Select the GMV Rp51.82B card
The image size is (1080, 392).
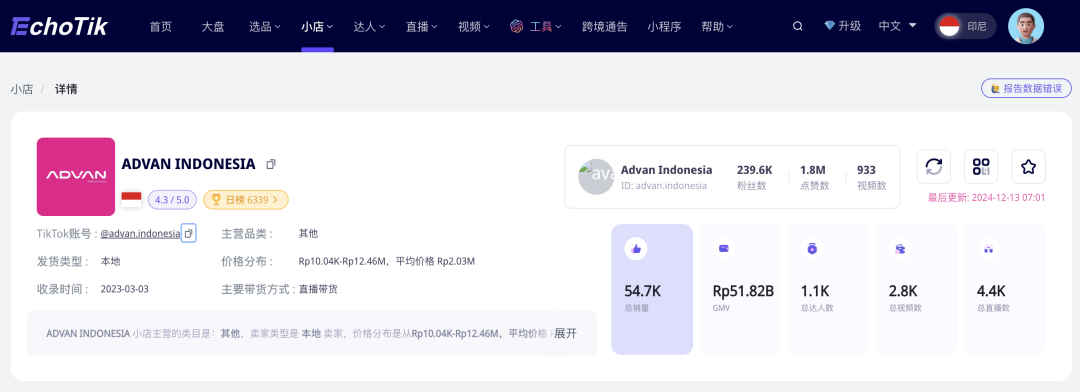740,289
